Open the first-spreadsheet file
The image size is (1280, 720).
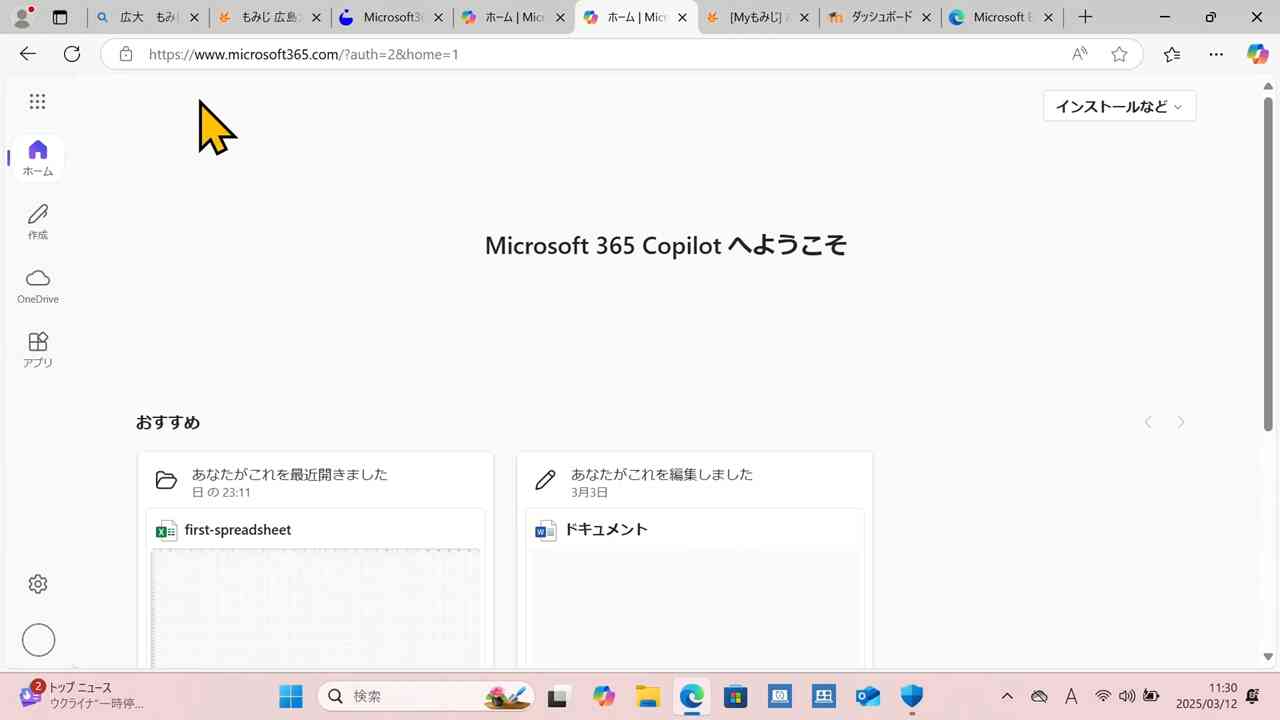coord(238,530)
